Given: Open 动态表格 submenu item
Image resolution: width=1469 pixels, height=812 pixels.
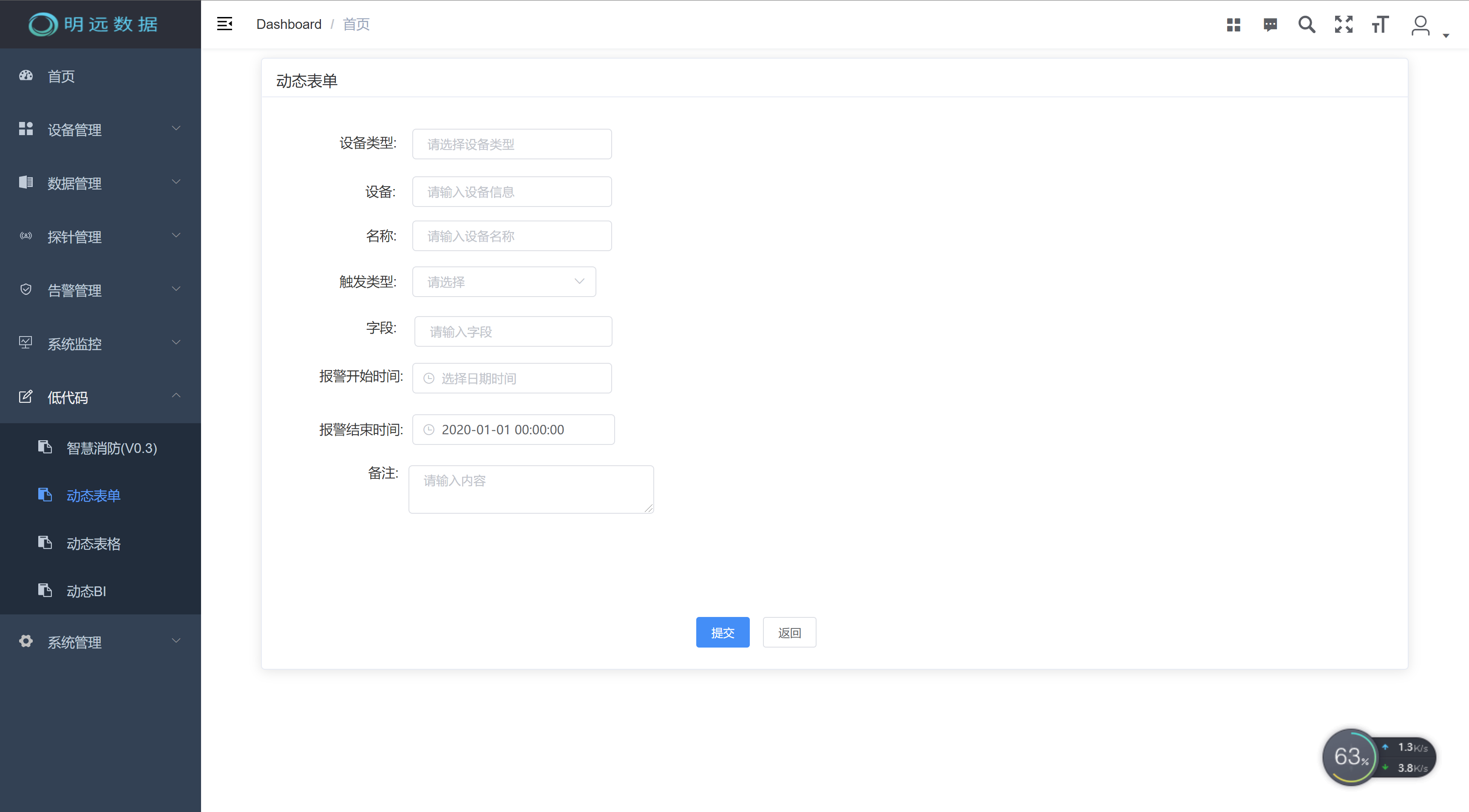Looking at the screenshot, I should (x=100, y=543).
